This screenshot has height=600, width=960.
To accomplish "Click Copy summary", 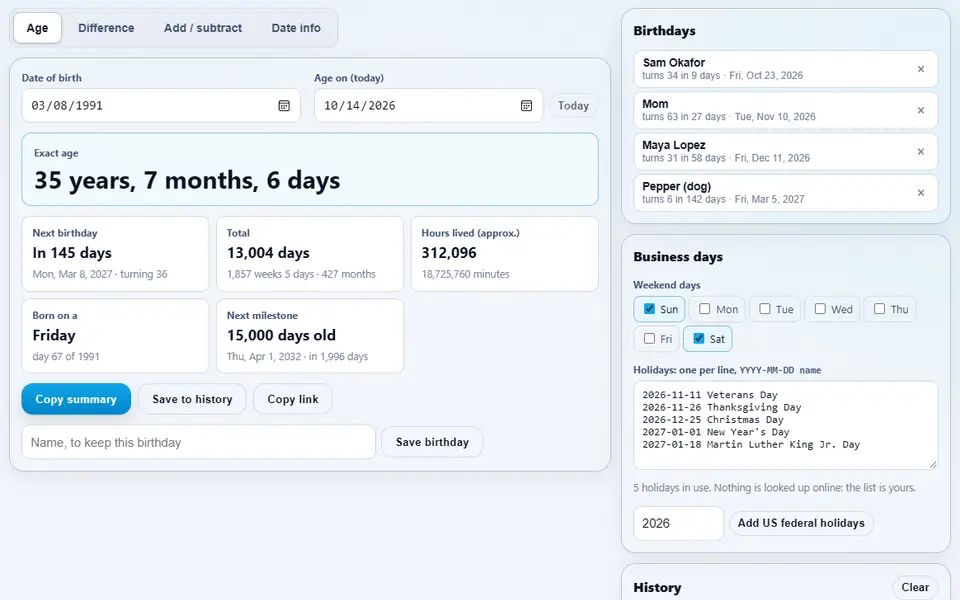I will point(76,399).
